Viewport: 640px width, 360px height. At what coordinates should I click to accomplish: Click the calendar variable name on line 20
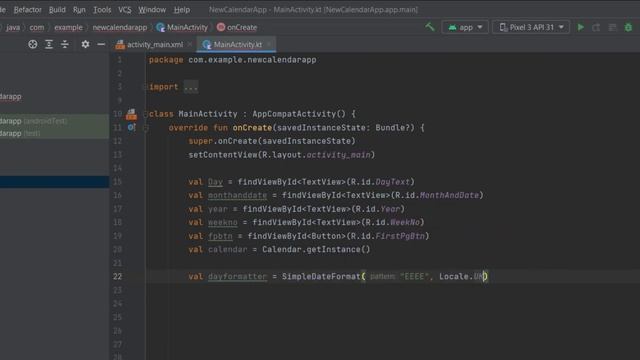tap(227, 249)
